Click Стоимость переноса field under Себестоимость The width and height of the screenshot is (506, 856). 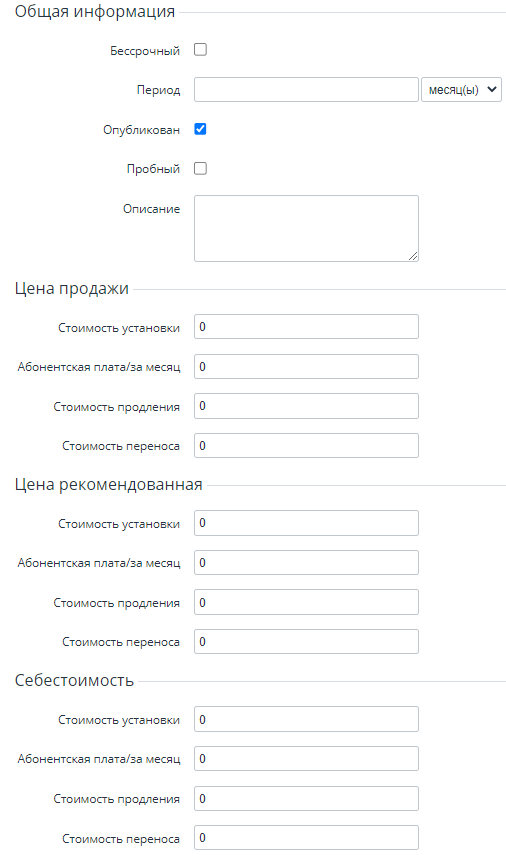point(306,837)
